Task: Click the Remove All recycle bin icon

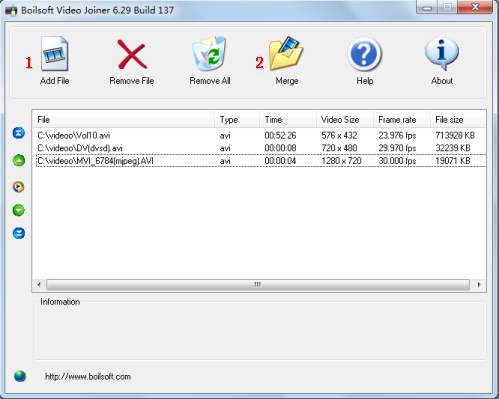Action: tap(209, 53)
